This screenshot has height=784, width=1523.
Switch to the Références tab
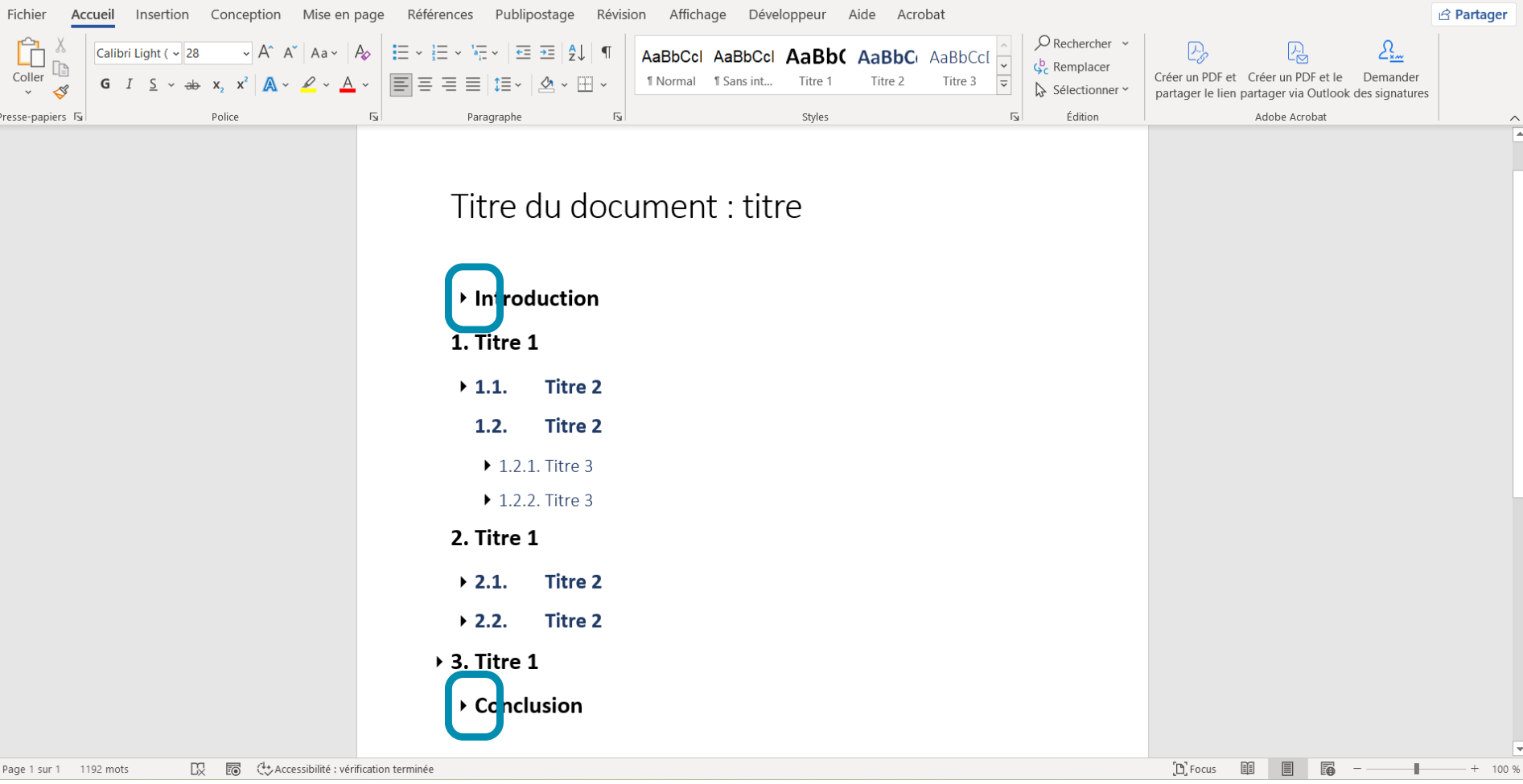[x=439, y=14]
